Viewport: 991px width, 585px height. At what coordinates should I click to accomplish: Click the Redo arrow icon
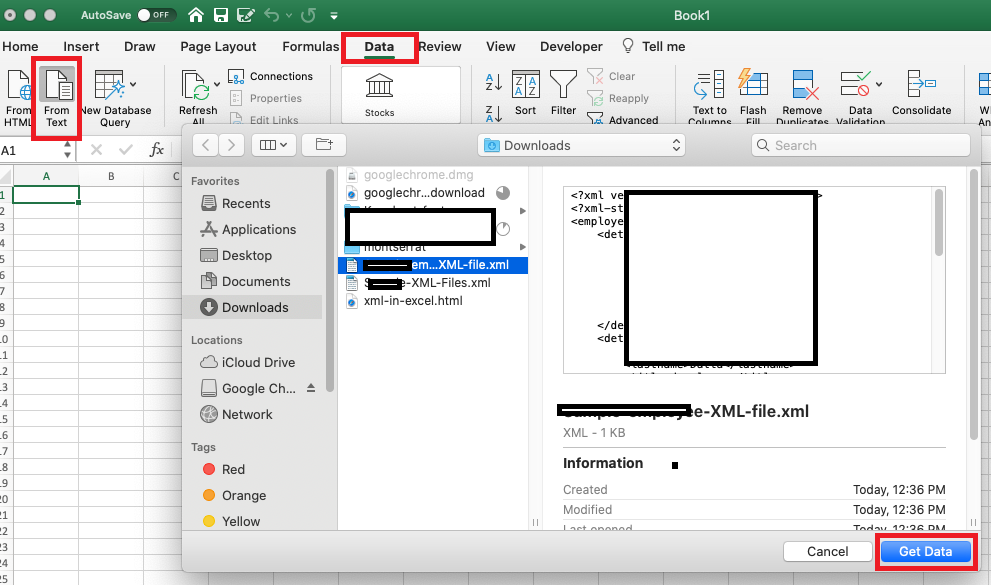(308, 15)
